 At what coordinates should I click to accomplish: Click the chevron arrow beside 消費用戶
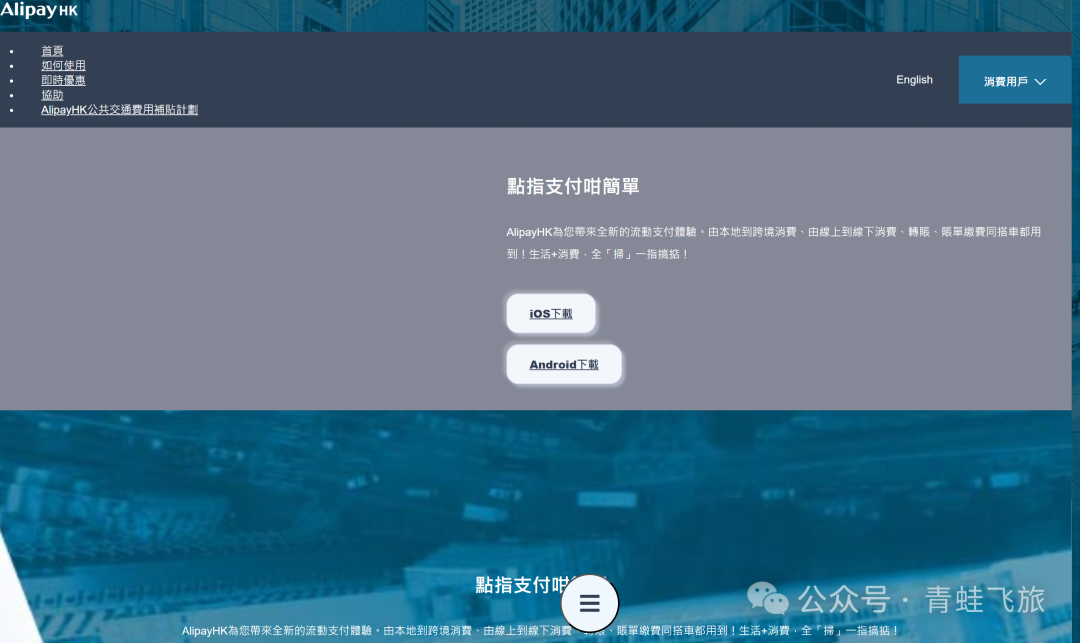pyautogui.click(x=1040, y=82)
